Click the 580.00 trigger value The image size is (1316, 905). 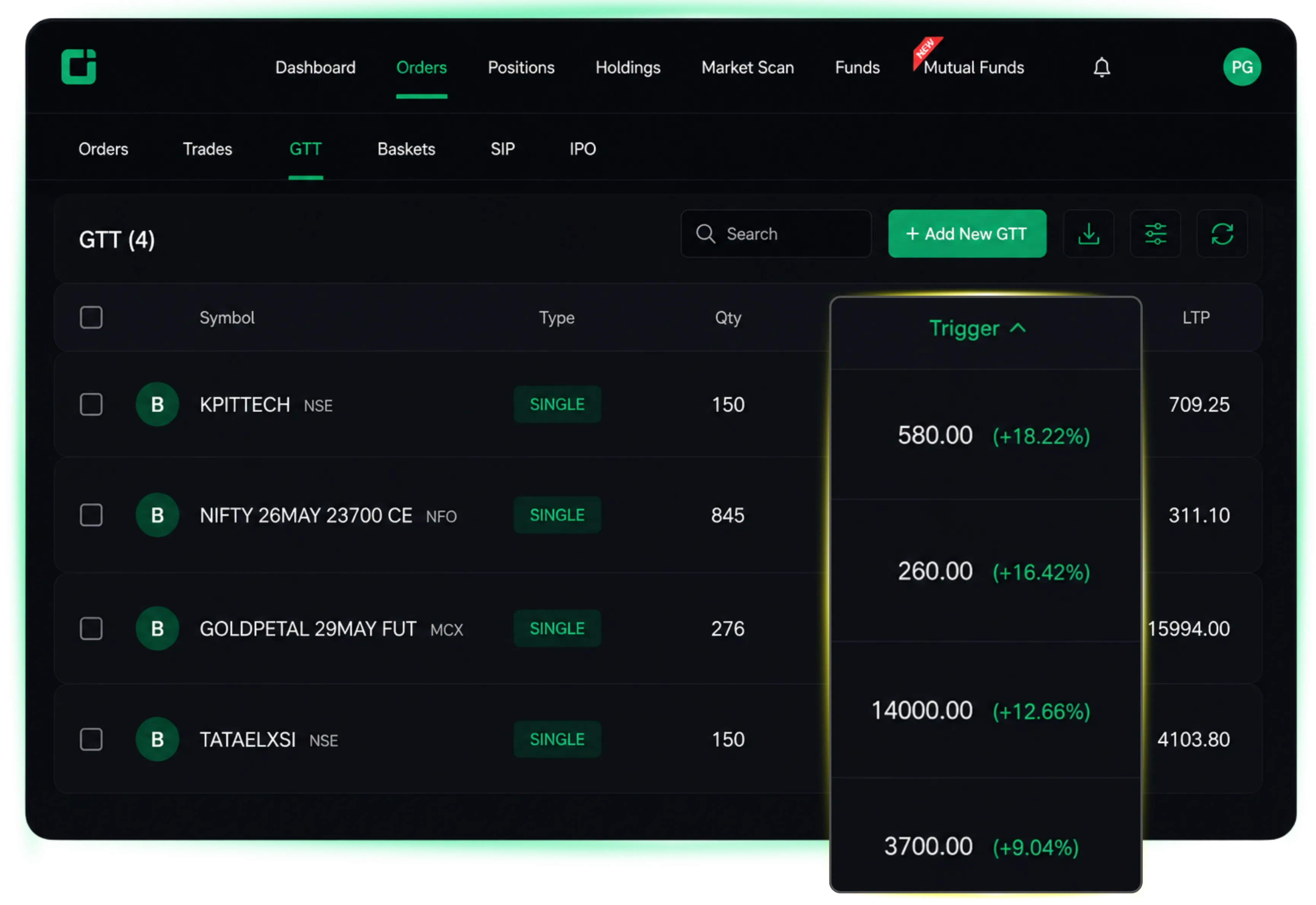point(935,435)
